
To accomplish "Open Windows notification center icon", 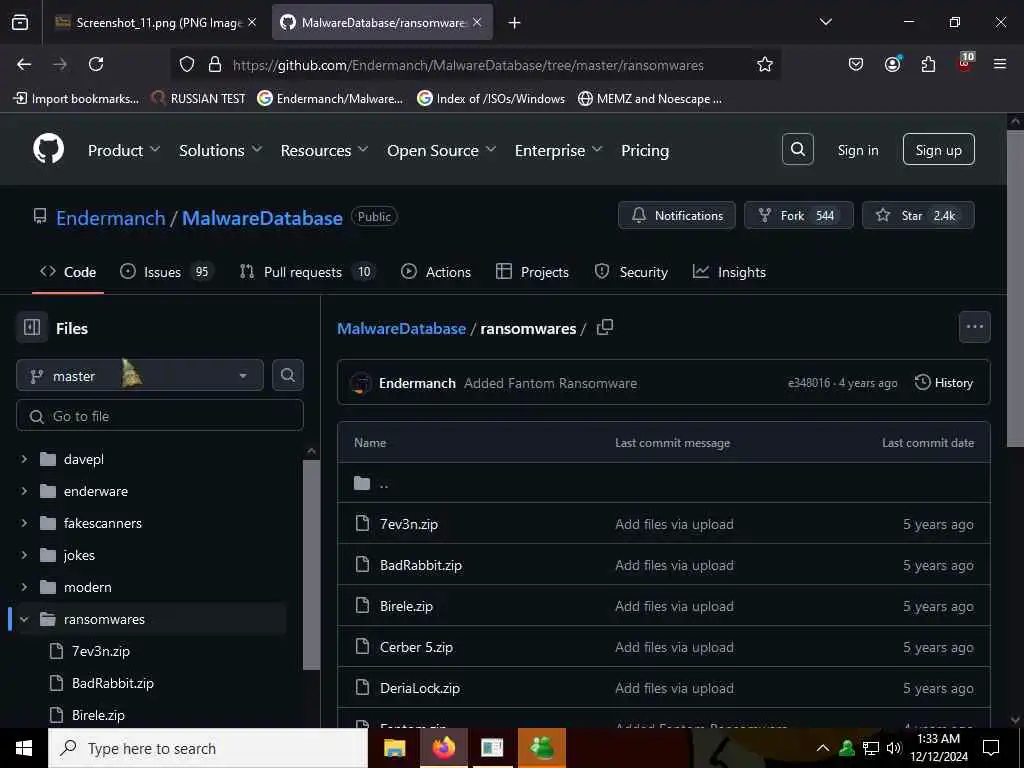I will tap(991, 748).
